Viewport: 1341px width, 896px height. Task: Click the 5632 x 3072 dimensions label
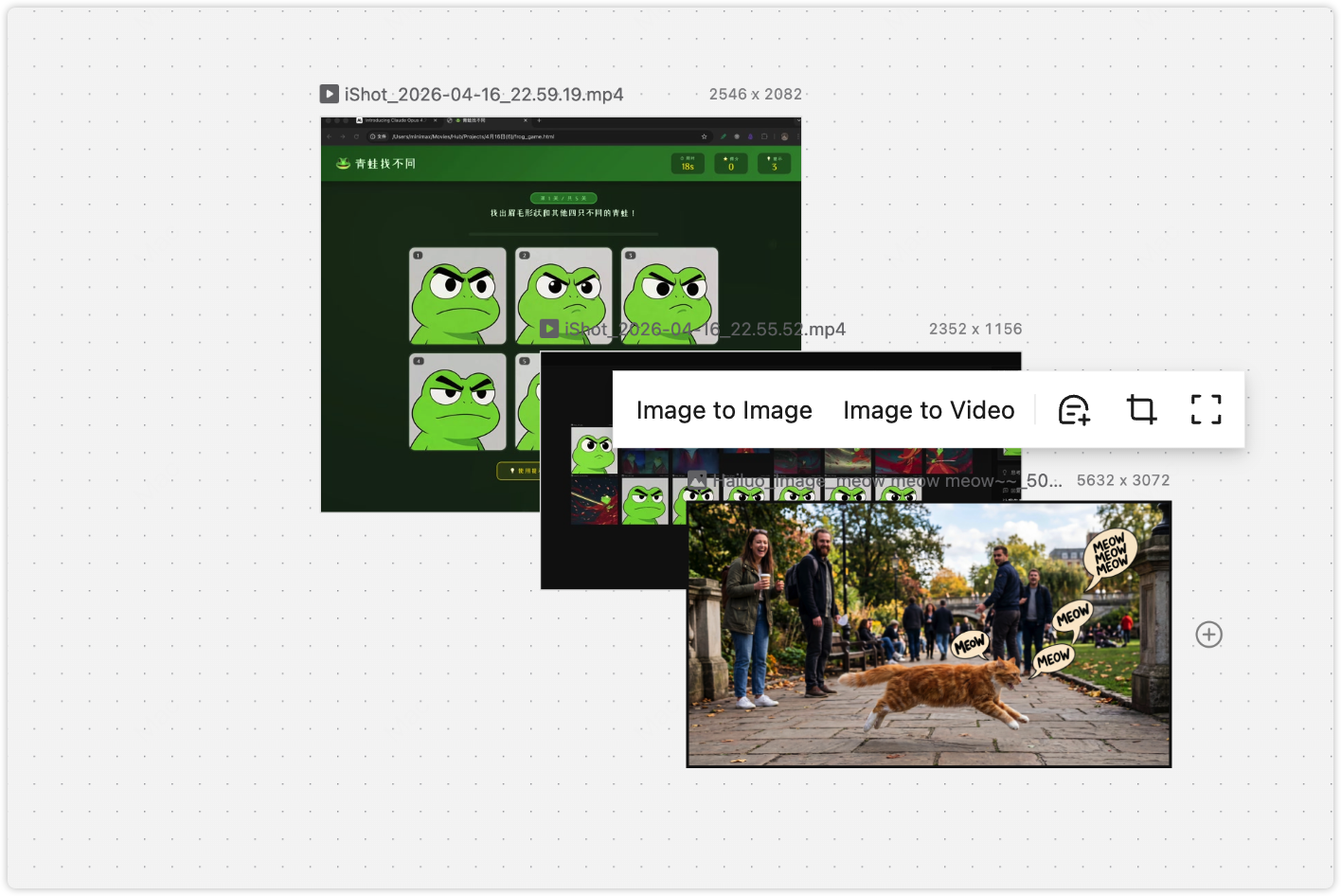1123,480
